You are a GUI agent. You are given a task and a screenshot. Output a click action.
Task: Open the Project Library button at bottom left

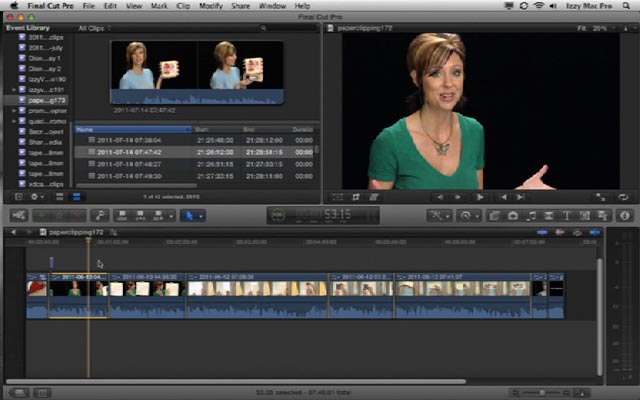coord(19,393)
